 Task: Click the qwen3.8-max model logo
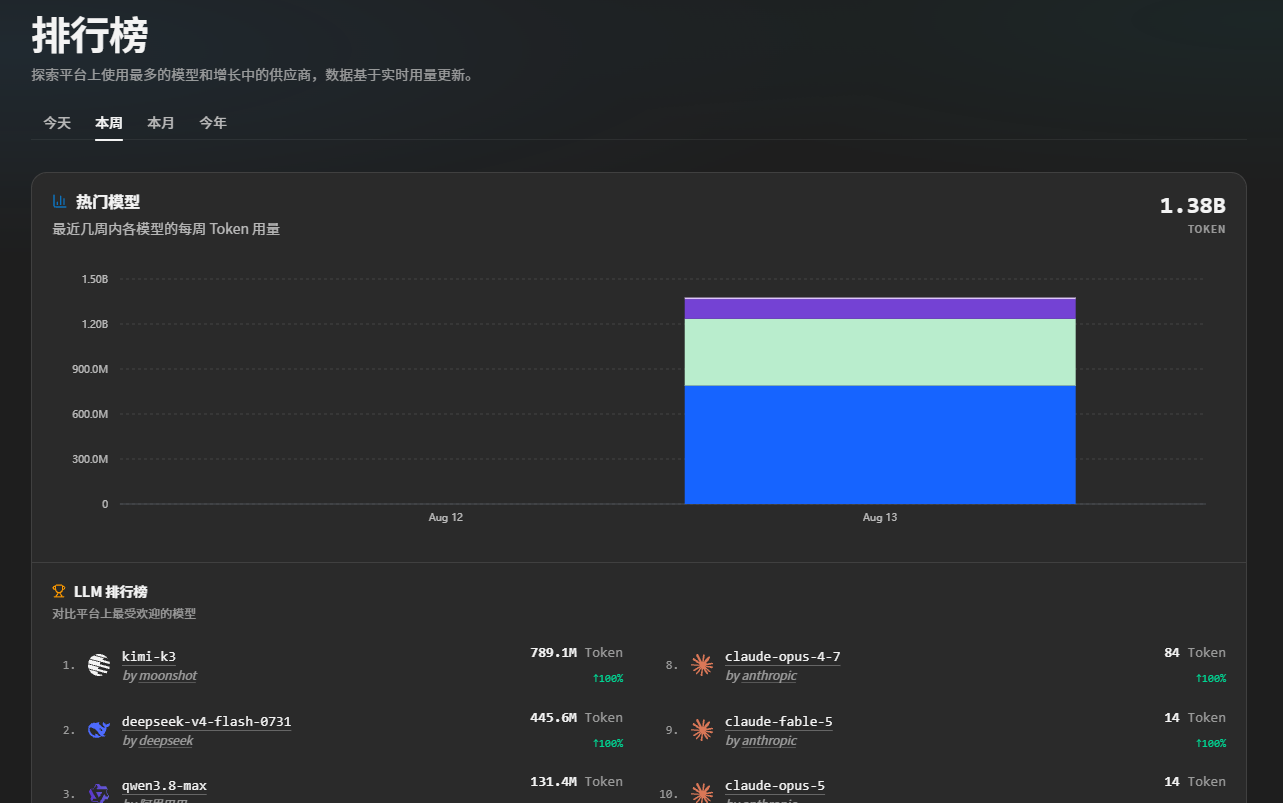tap(99, 794)
